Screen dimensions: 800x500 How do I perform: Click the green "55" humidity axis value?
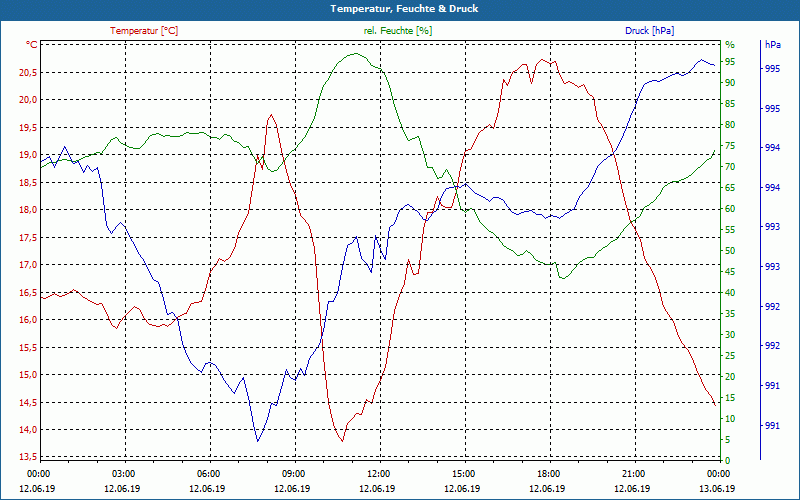(730, 231)
